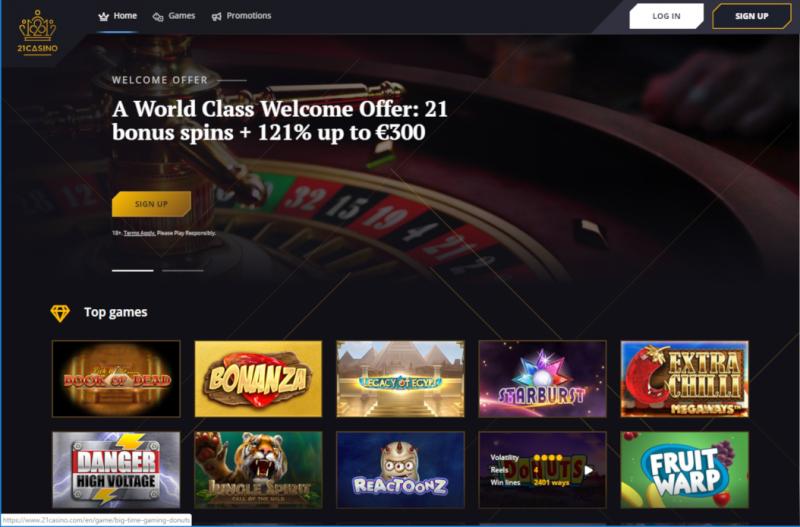Open the Promotions menu item

(x=248, y=16)
